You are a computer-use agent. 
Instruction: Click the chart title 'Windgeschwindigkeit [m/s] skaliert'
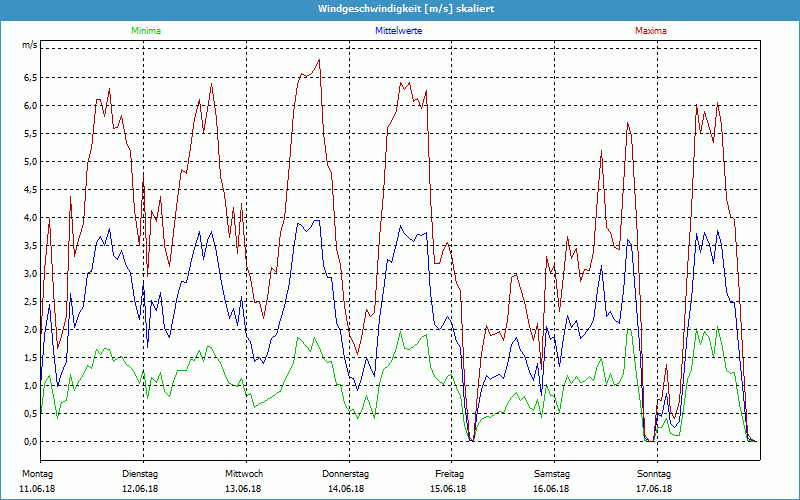point(406,9)
